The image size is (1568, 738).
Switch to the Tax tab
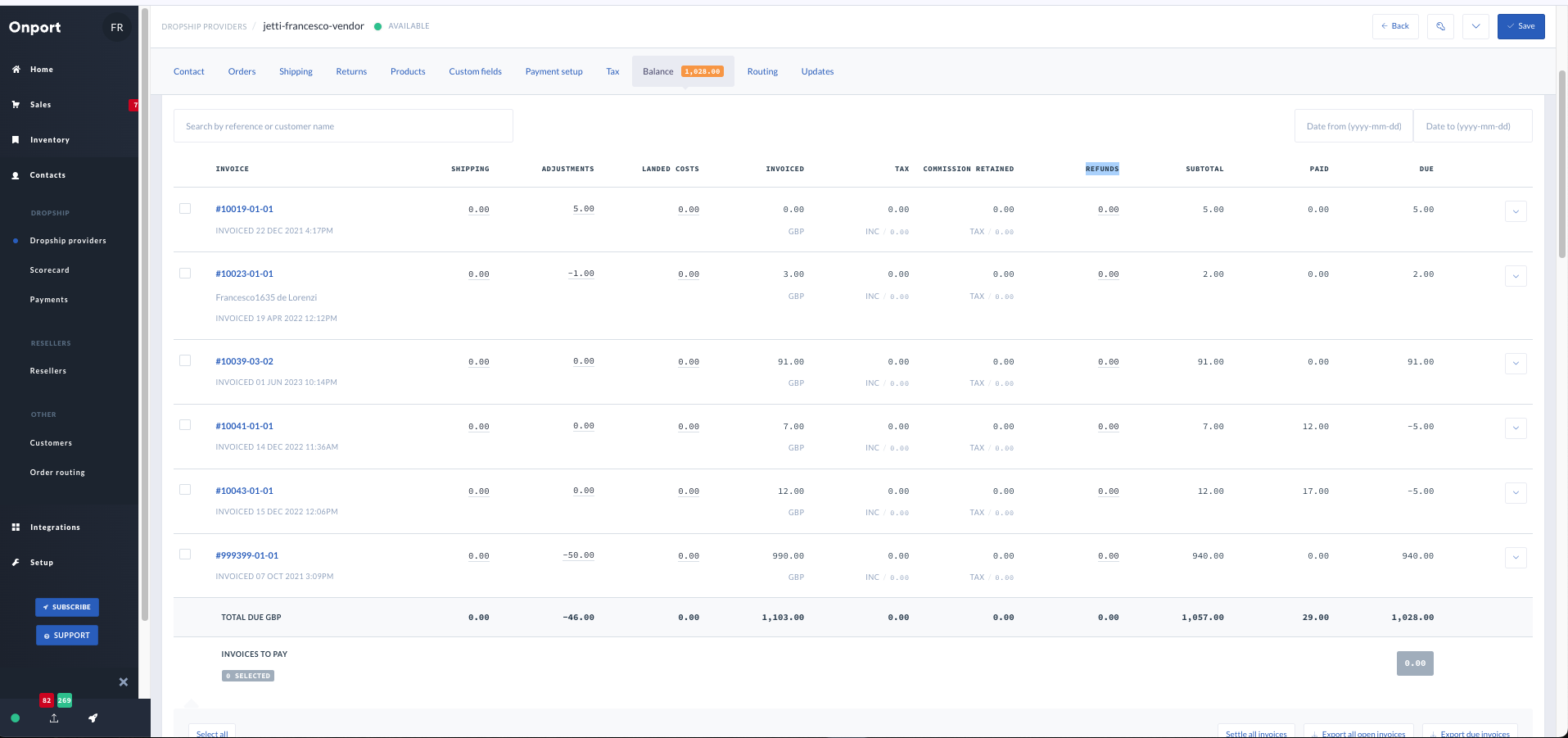tap(612, 71)
